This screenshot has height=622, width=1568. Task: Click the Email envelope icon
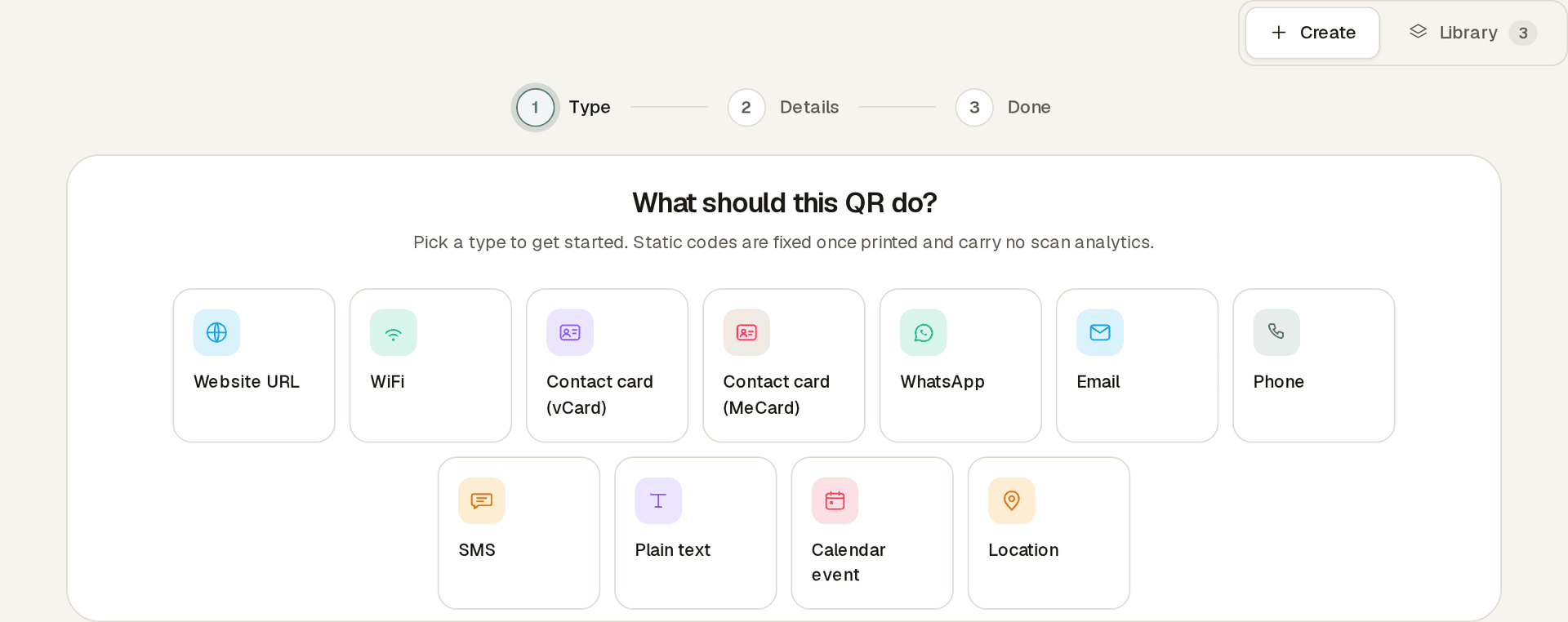point(1099,332)
